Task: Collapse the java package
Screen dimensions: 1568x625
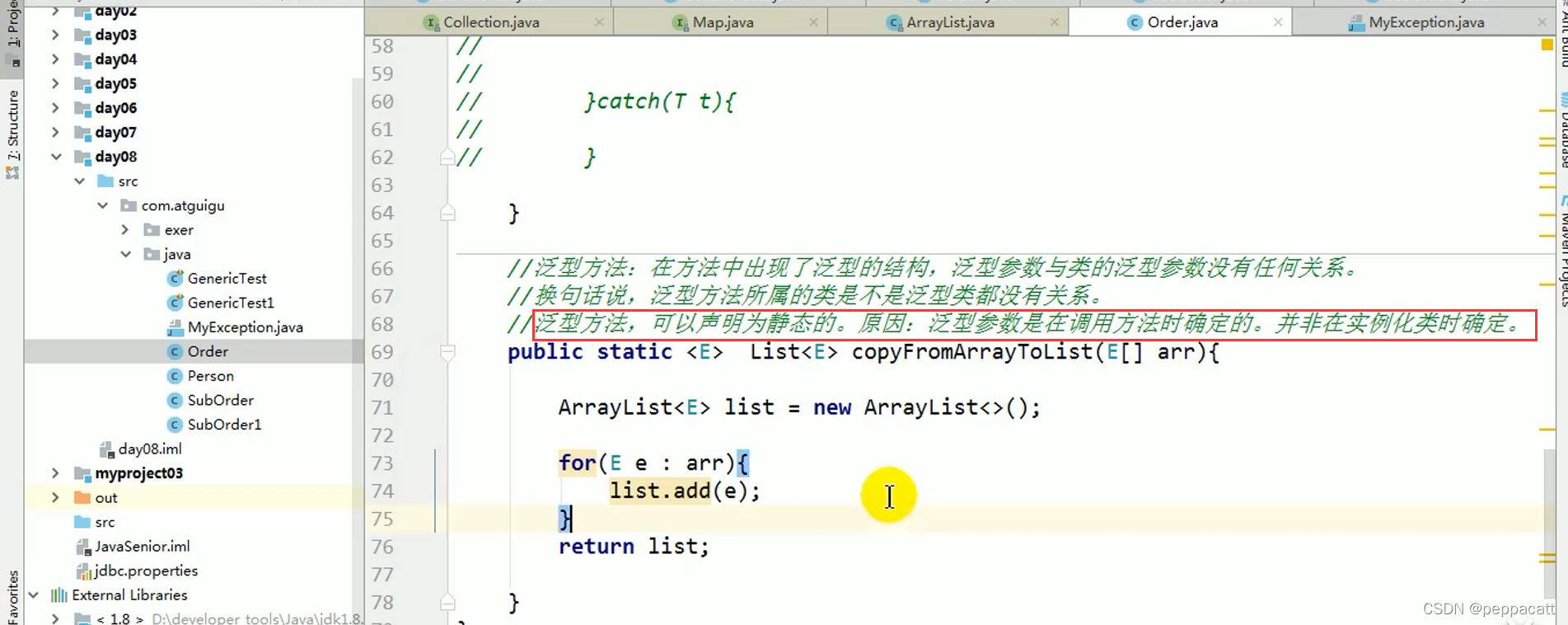Action: (x=125, y=254)
